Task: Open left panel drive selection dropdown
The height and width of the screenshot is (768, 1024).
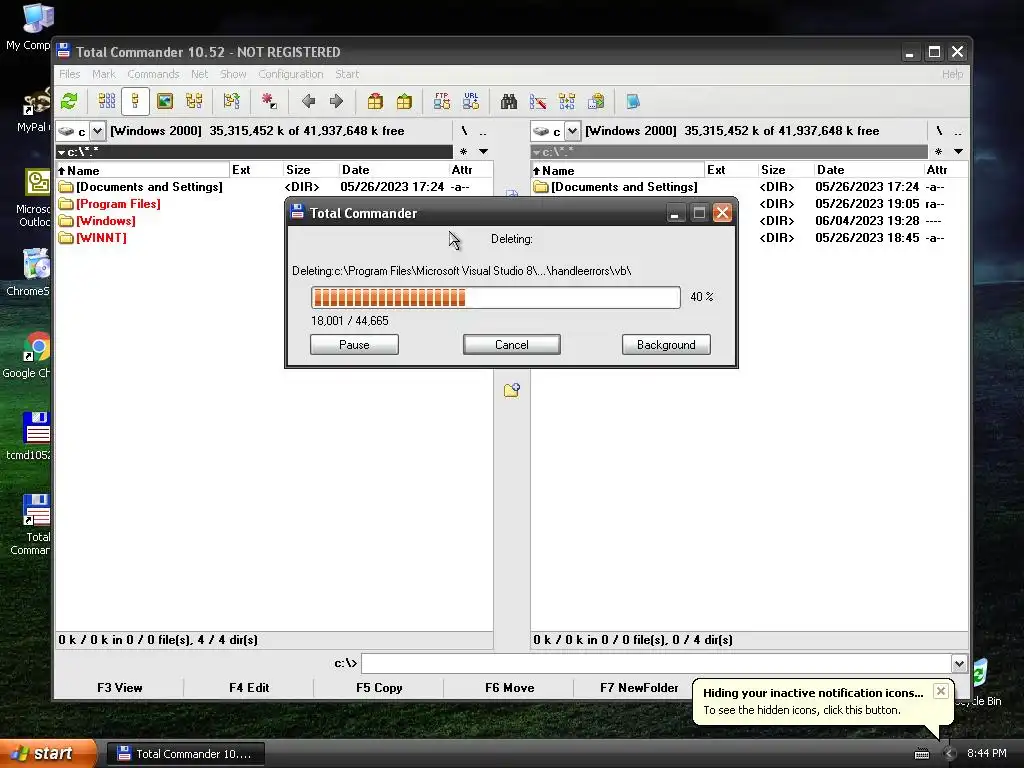Action: coord(97,131)
